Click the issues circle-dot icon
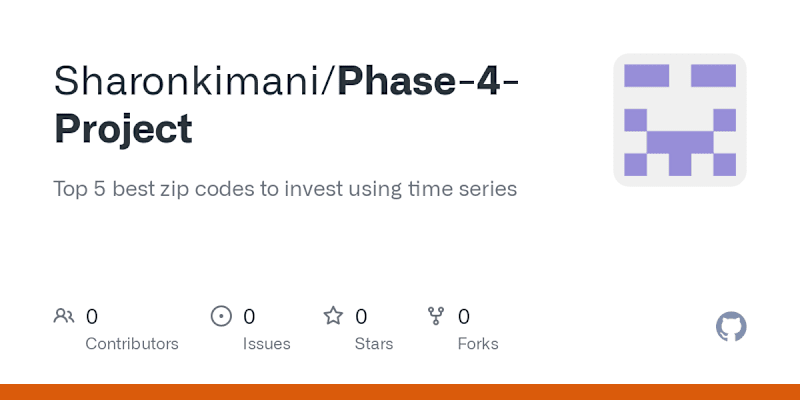 (221, 316)
